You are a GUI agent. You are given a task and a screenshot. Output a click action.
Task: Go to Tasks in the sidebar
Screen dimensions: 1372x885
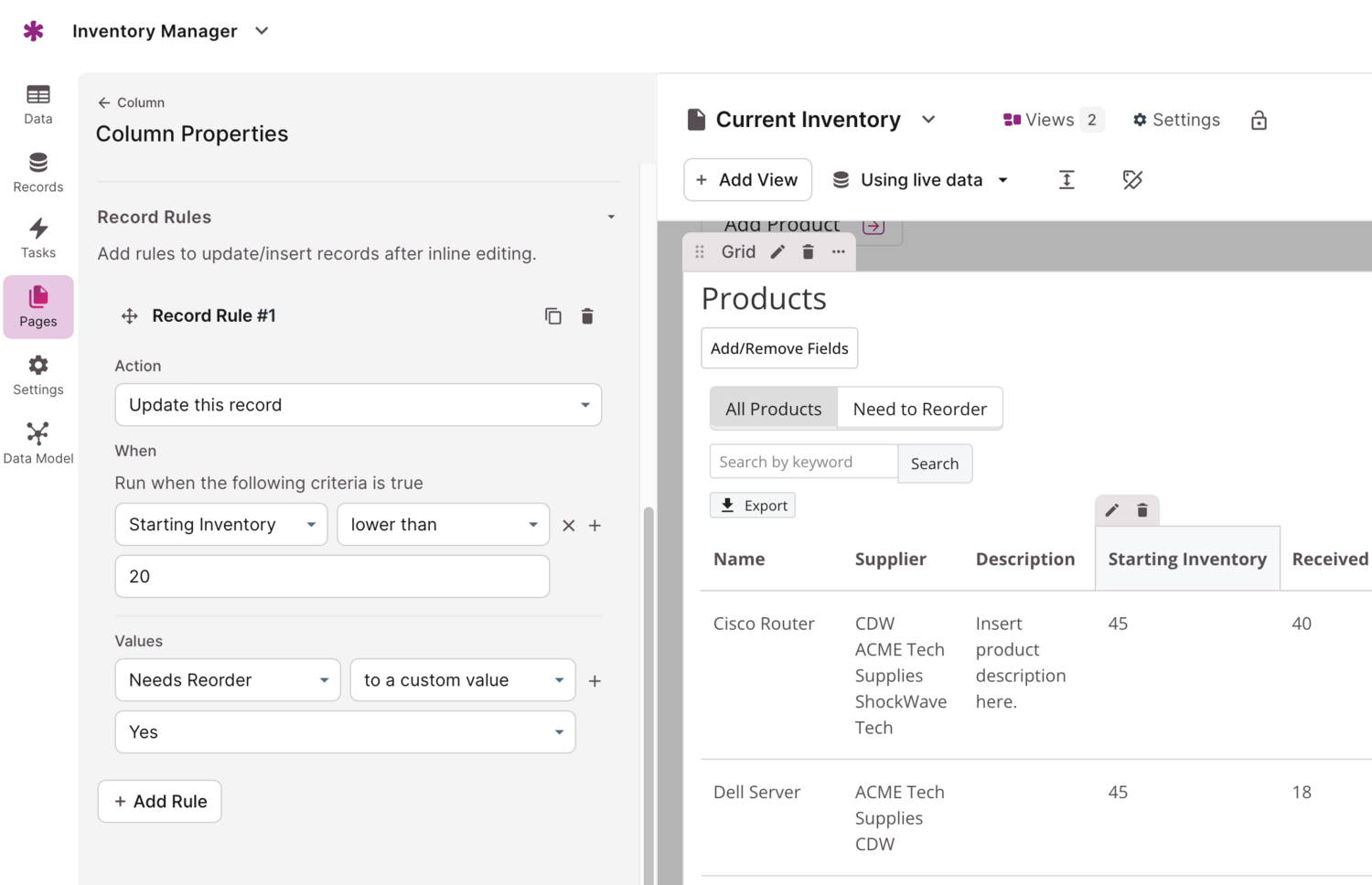point(38,238)
